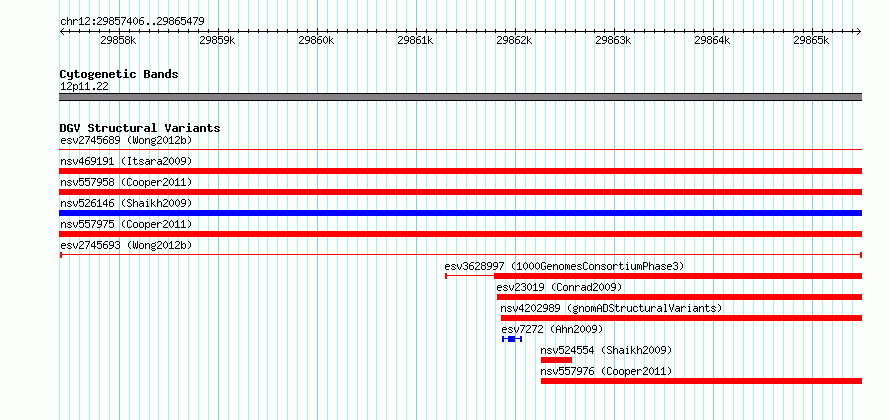Click the blue nsv526146 (Shaikh2009) bar
This screenshot has height=420, width=890.
(461, 213)
